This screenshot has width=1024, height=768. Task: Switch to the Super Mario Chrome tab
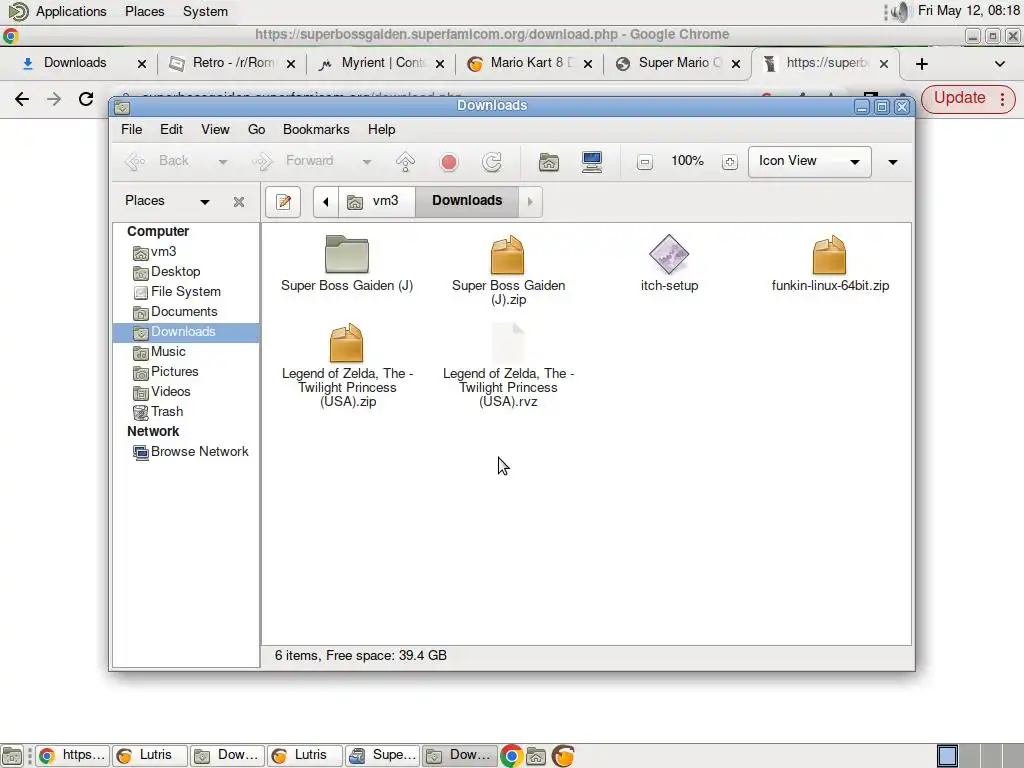pos(679,63)
